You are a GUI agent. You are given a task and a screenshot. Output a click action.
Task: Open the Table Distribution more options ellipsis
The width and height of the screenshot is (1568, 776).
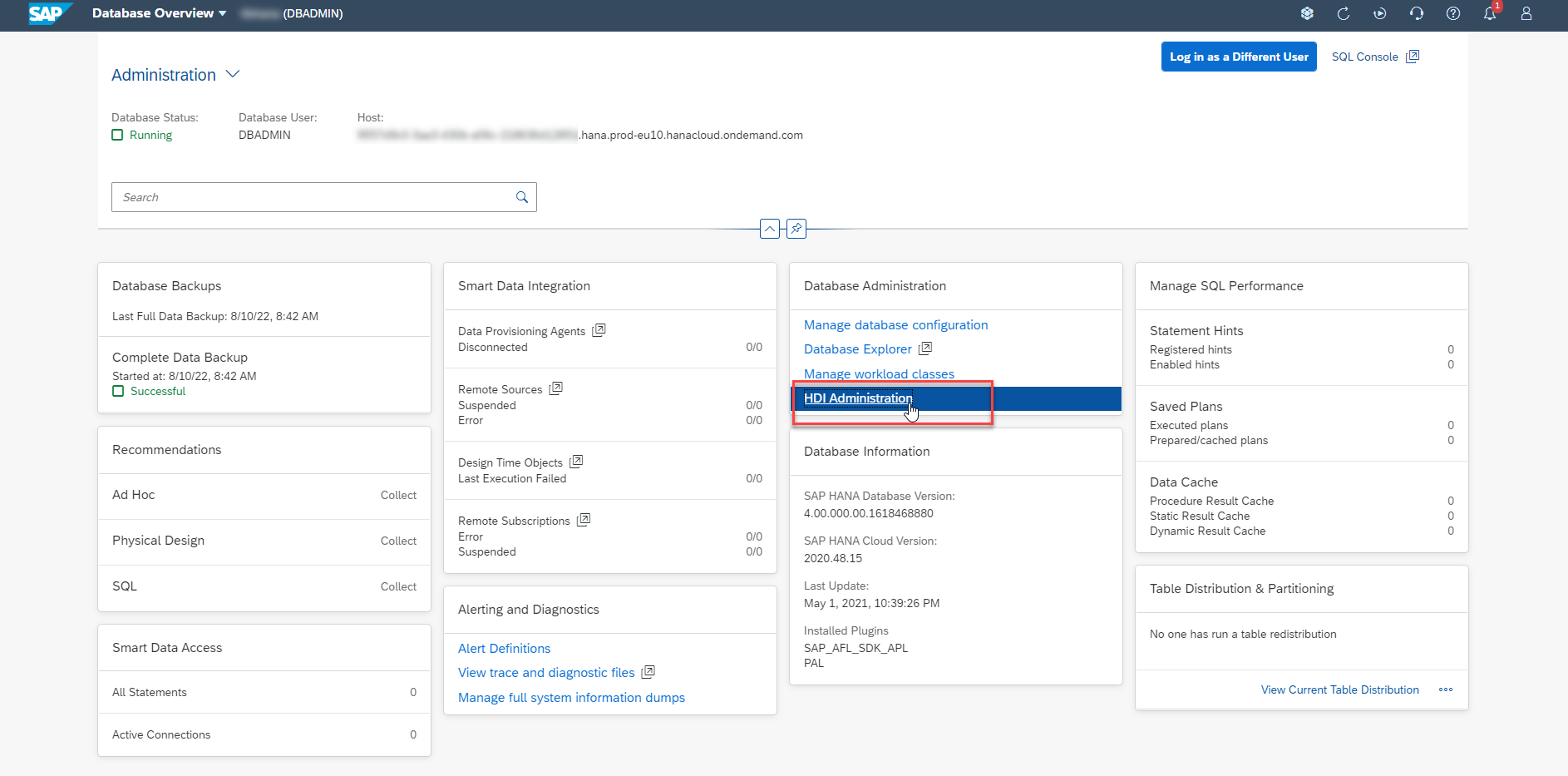click(1446, 690)
